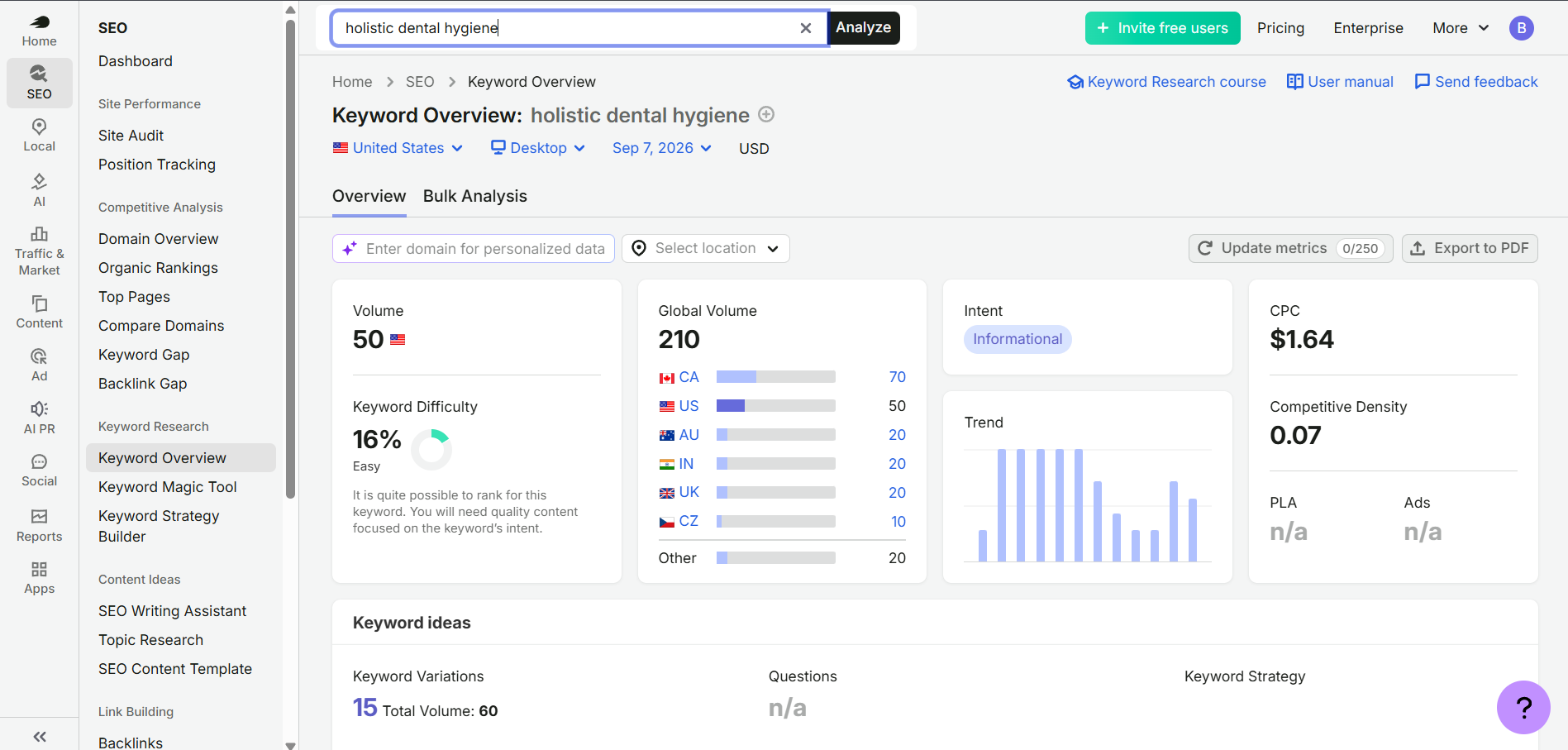Image resolution: width=1568 pixels, height=750 pixels.
Task: Open Keyword Strategy Builder in the sidebar
Action: pos(159,526)
